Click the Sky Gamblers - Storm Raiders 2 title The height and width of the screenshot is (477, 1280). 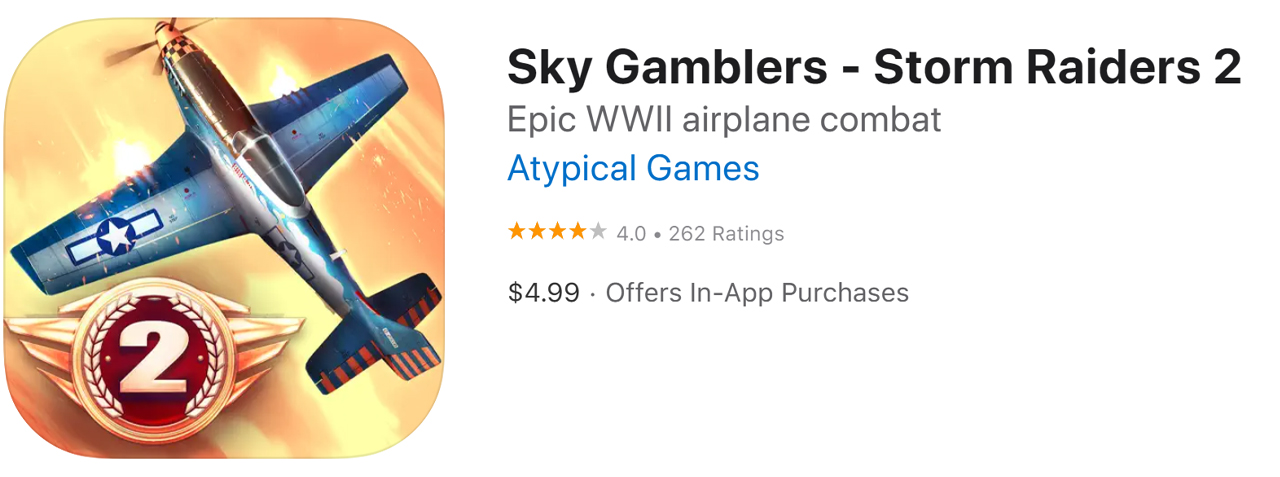click(x=874, y=68)
